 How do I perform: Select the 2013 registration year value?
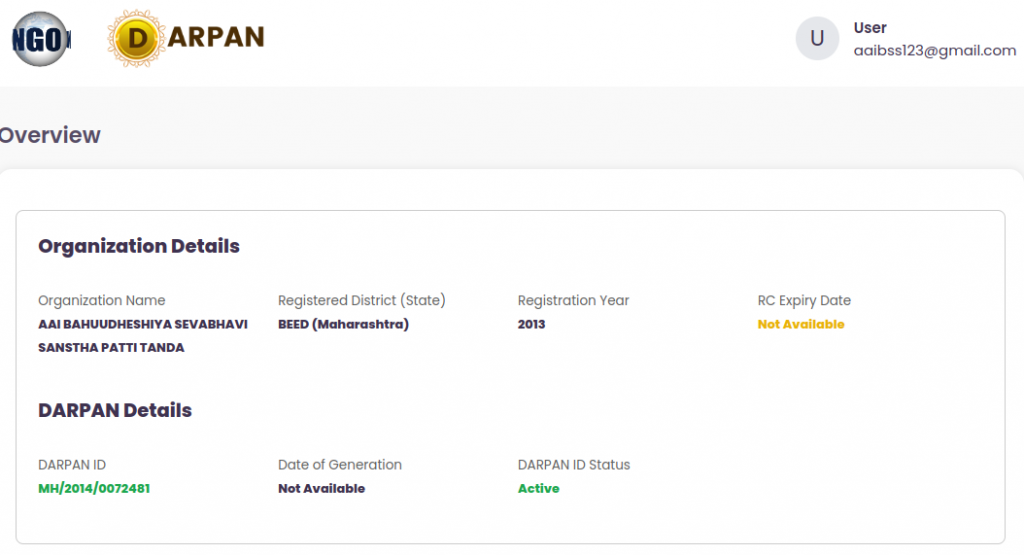(x=532, y=325)
